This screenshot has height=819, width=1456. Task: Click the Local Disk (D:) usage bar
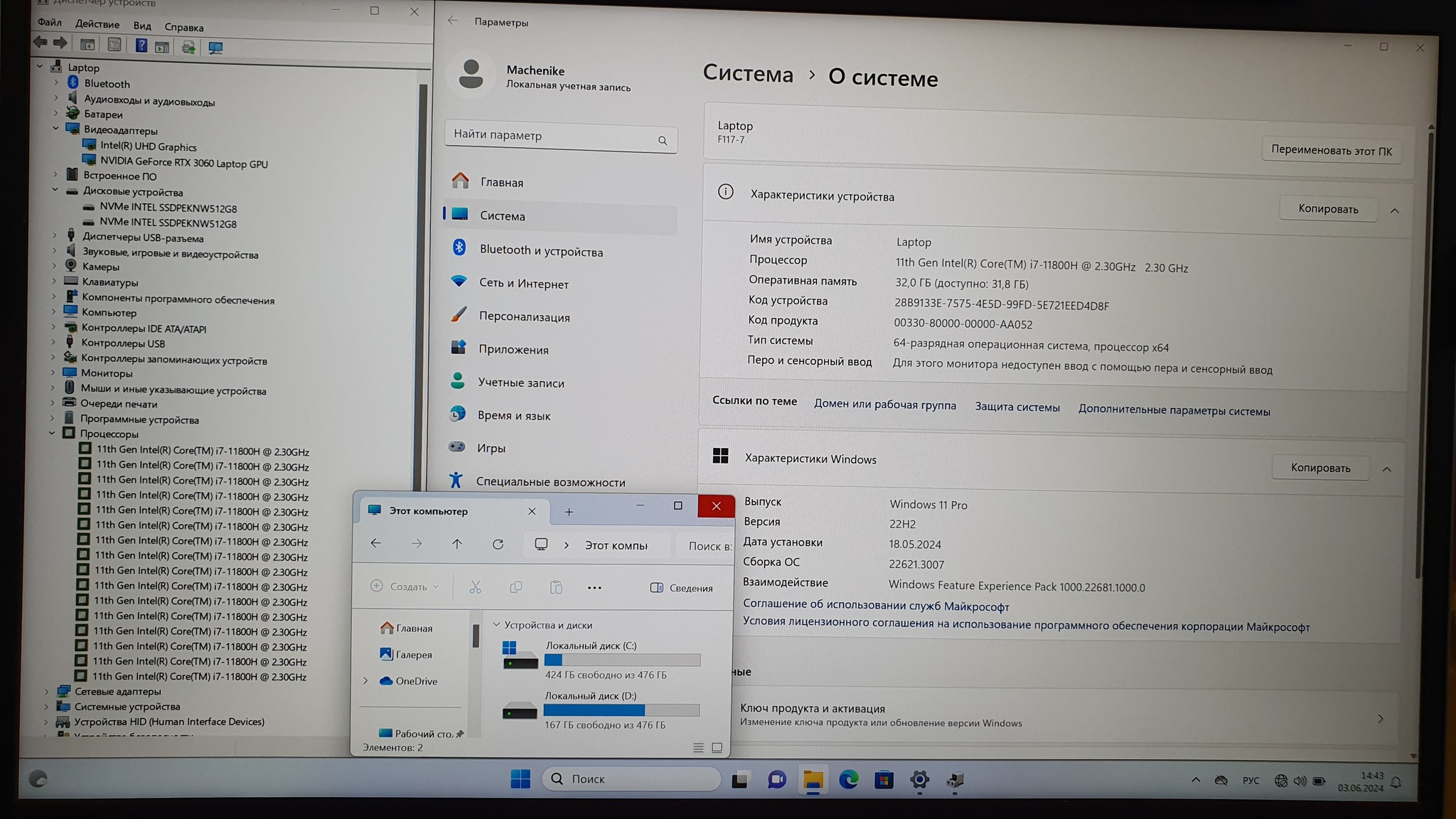pos(621,710)
